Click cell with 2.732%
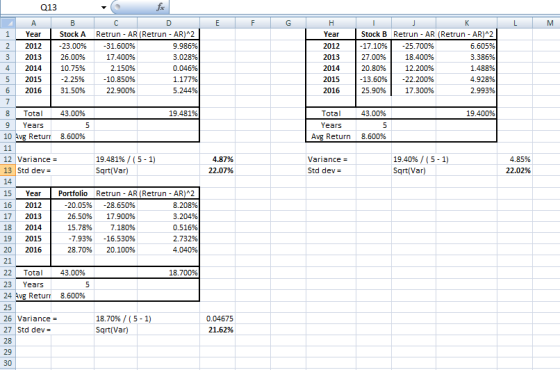 (x=169, y=238)
